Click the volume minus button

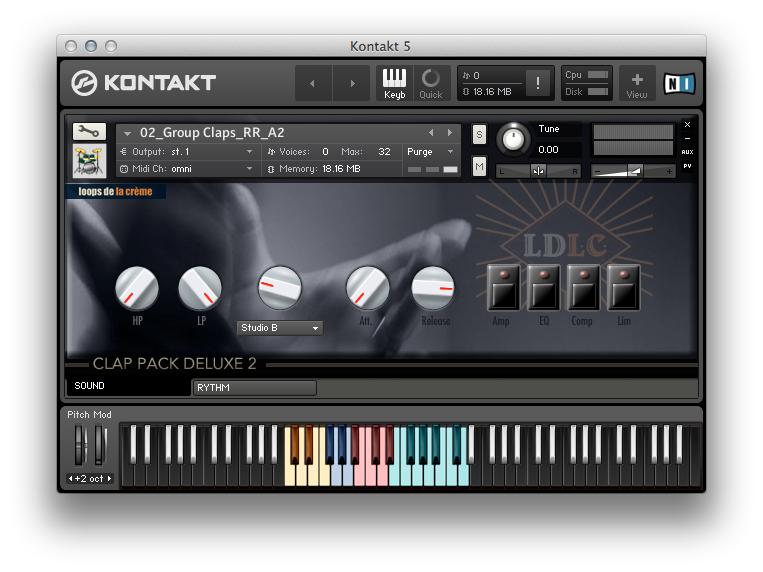(598, 171)
